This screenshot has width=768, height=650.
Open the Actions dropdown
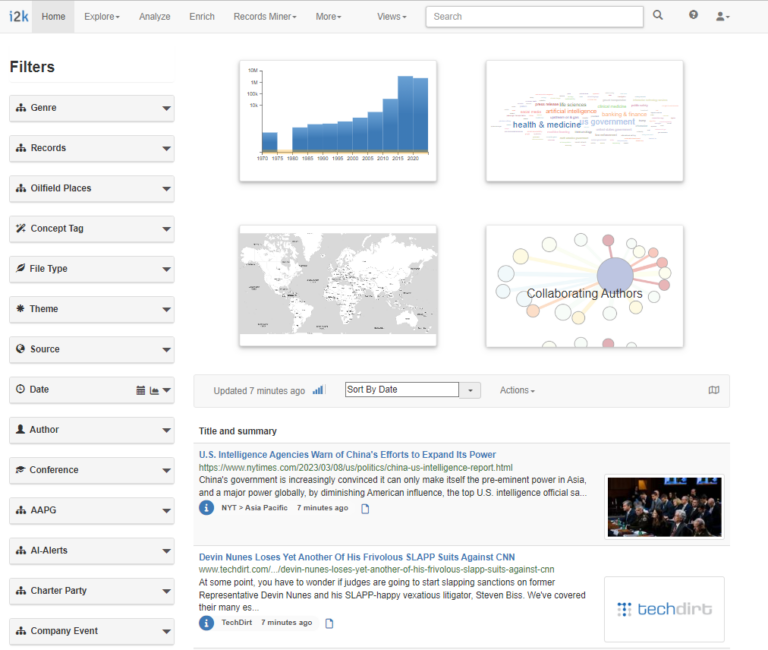[517, 390]
